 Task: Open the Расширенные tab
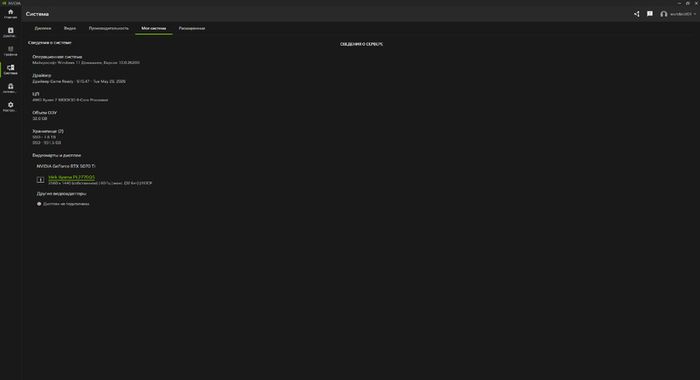192,28
